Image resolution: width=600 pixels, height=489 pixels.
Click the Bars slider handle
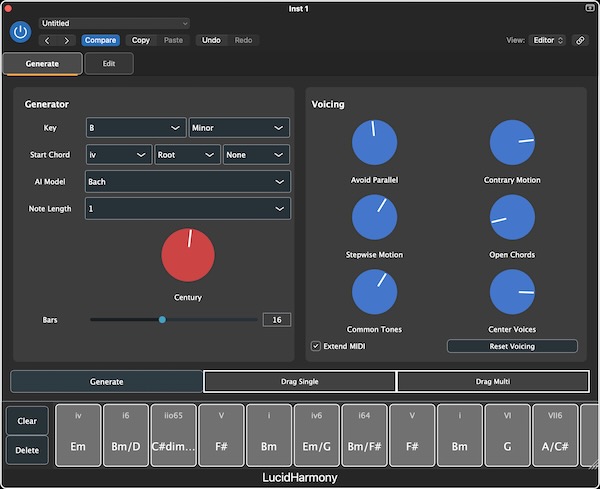point(162,319)
